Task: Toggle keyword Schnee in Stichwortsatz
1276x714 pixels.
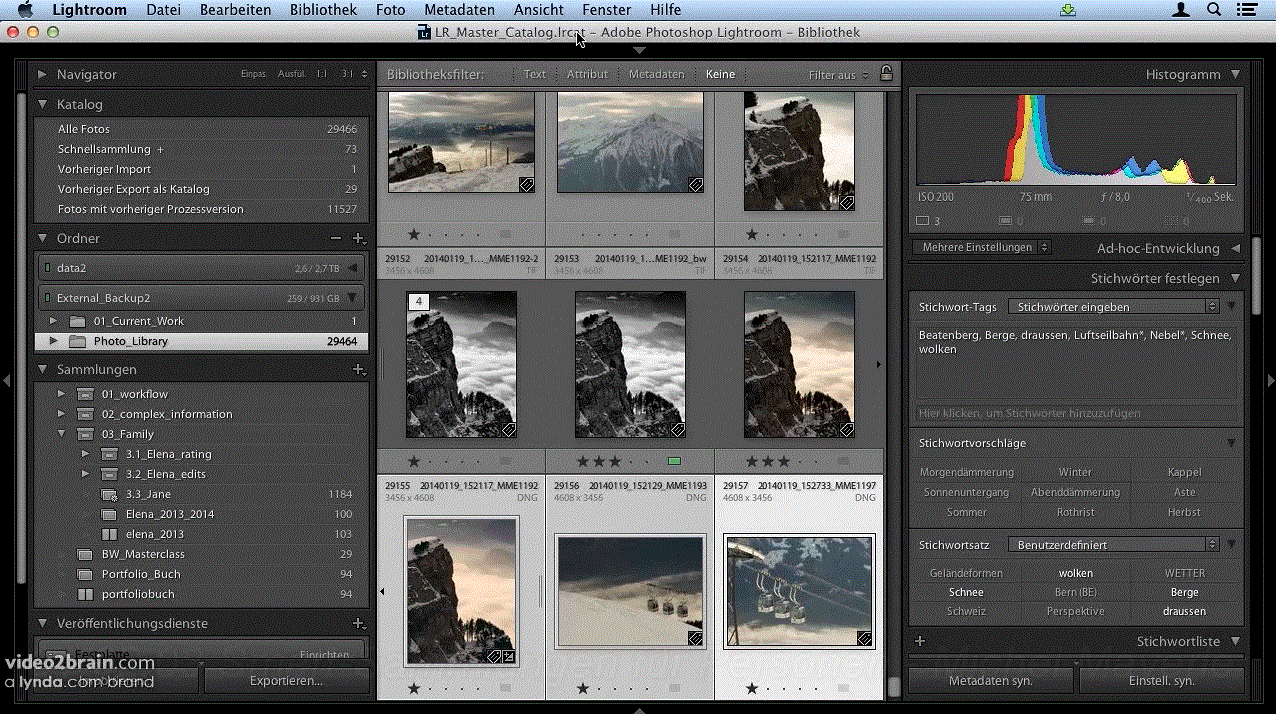Action: tap(966, 592)
